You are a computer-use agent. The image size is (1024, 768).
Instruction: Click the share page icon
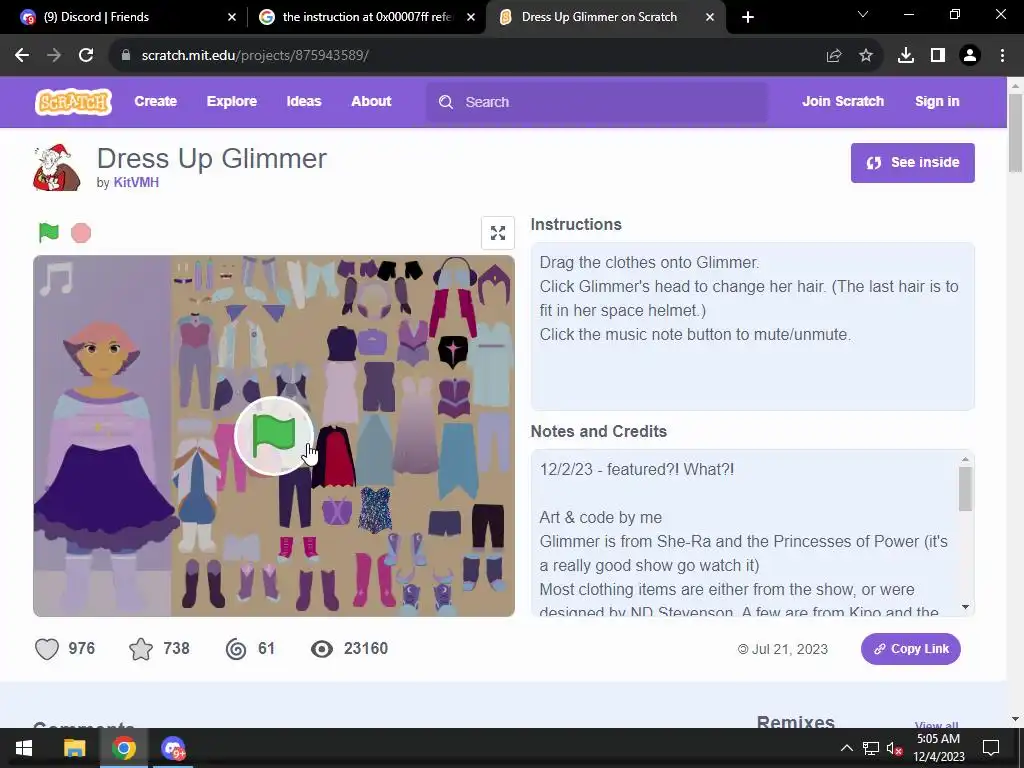click(x=834, y=56)
